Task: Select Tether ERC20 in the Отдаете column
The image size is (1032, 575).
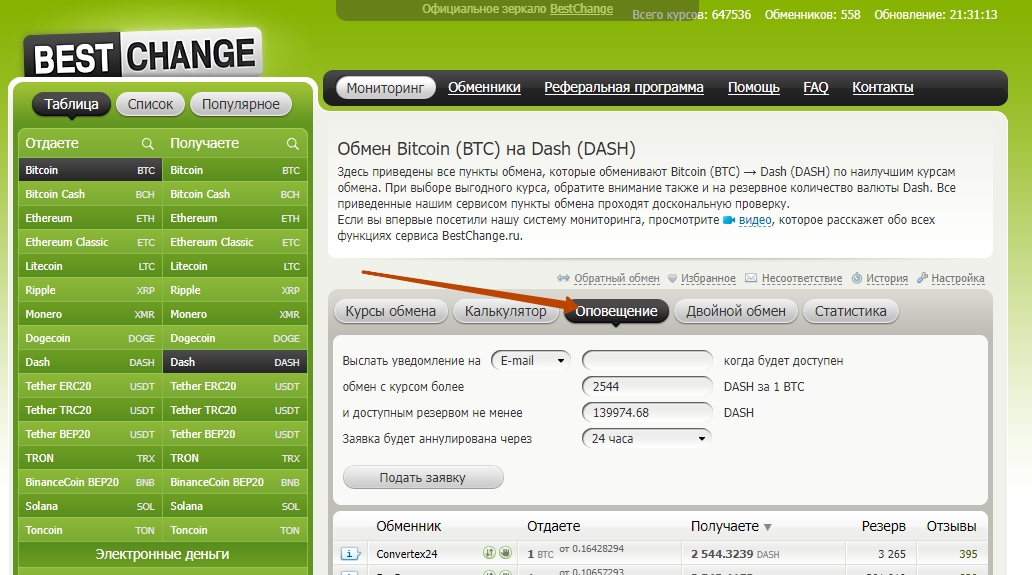Action: pos(90,386)
